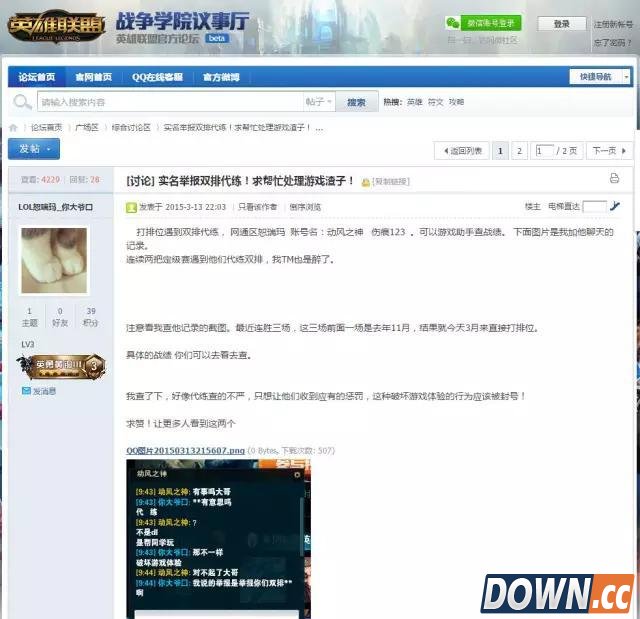This screenshot has height=619, width=640.
Task: Click the [讨论] thread category tag
Action: (x=140, y=181)
